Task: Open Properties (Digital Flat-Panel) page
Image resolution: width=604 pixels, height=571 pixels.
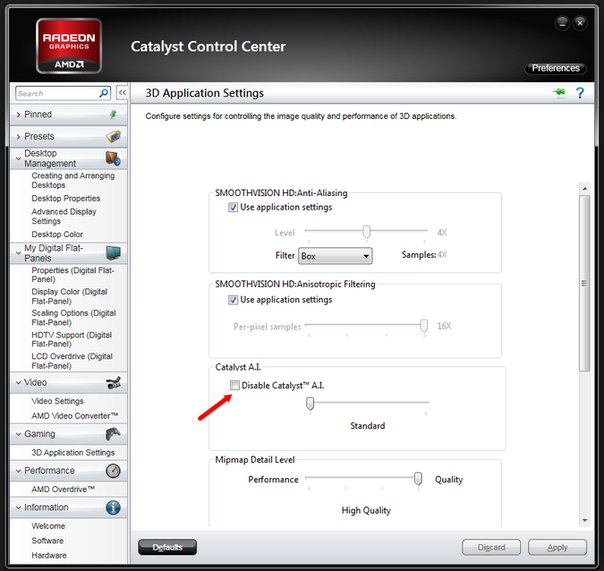Action: pyautogui.click(x=73, y=274)
